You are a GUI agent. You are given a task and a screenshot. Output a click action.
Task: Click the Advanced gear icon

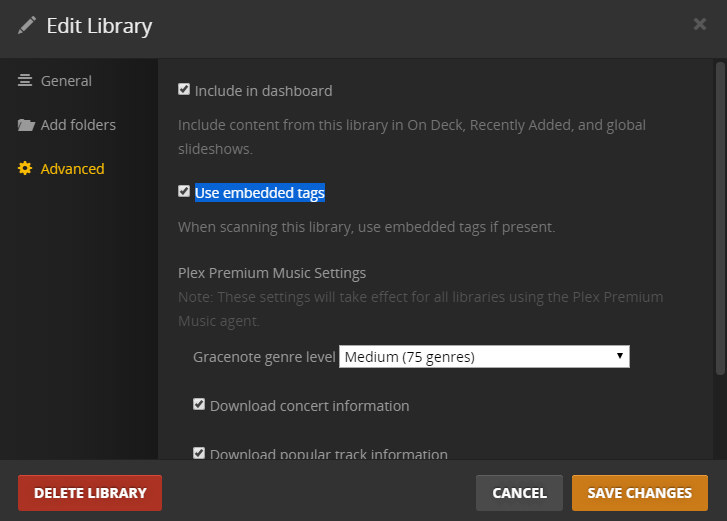point(25,169)
